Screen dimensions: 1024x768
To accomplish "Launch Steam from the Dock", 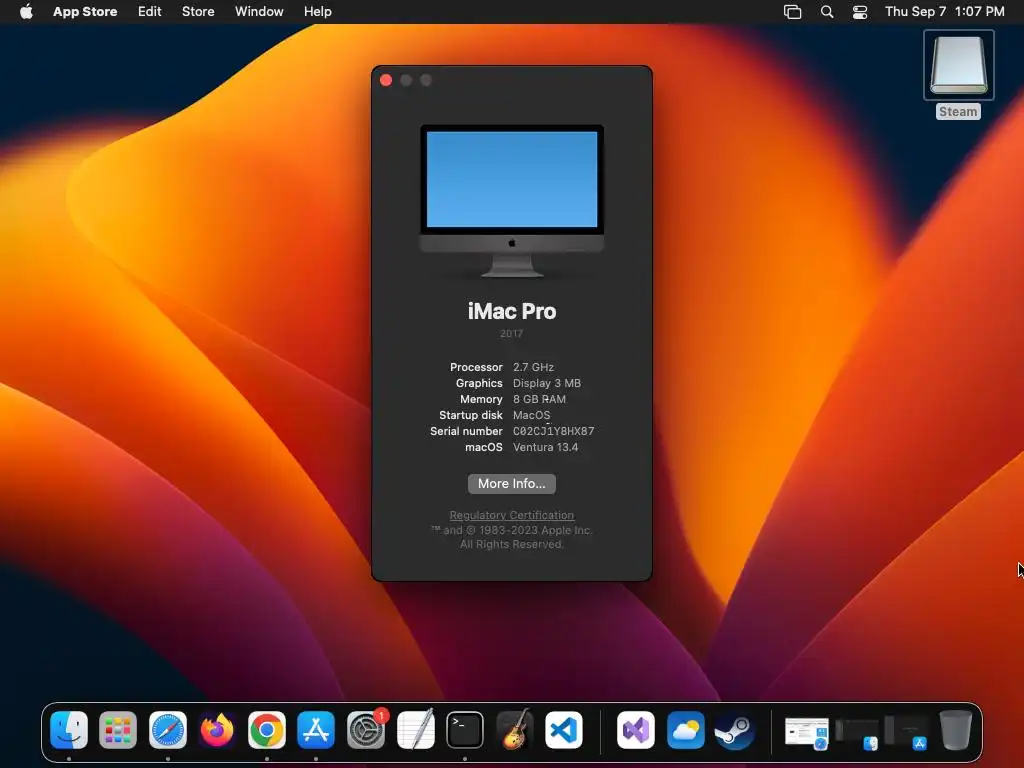I will [x=735, y=730].
